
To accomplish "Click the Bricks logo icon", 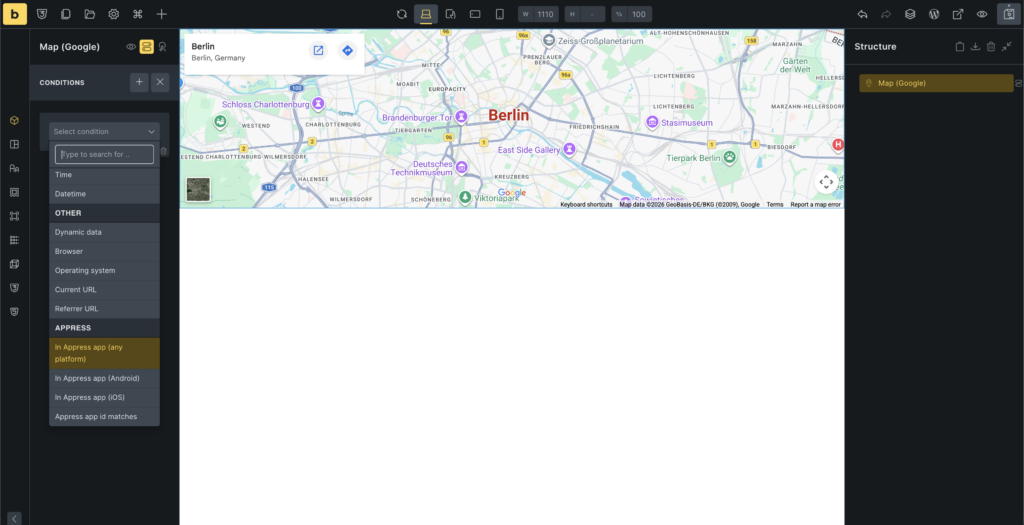I will (x=14, y=14).
